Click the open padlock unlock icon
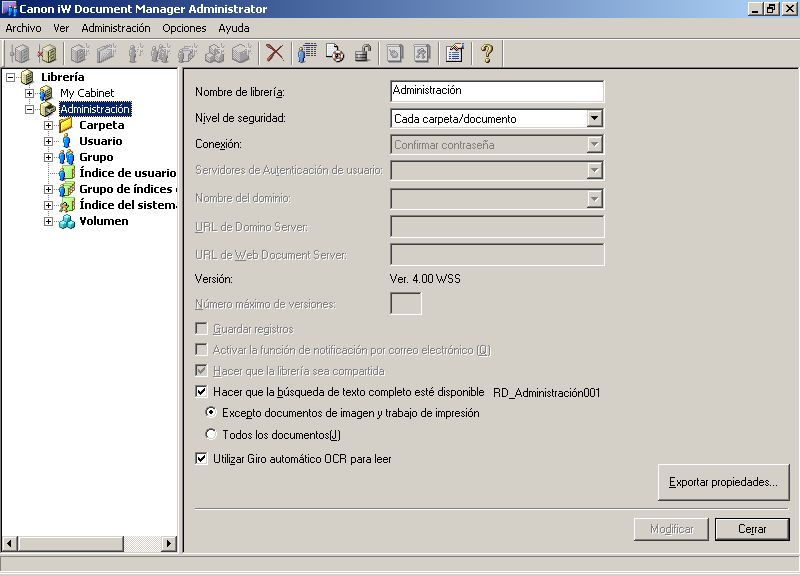 pos(362,53)
